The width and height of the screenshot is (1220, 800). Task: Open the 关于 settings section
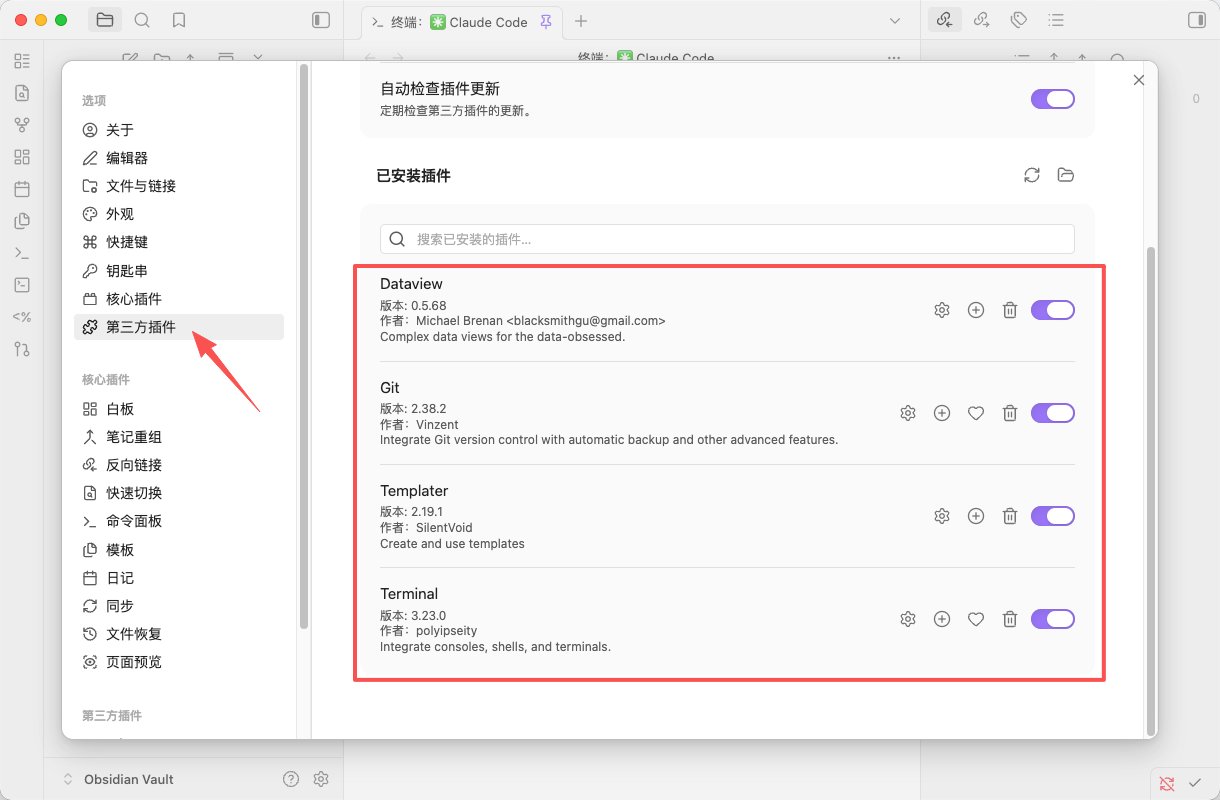179,130
